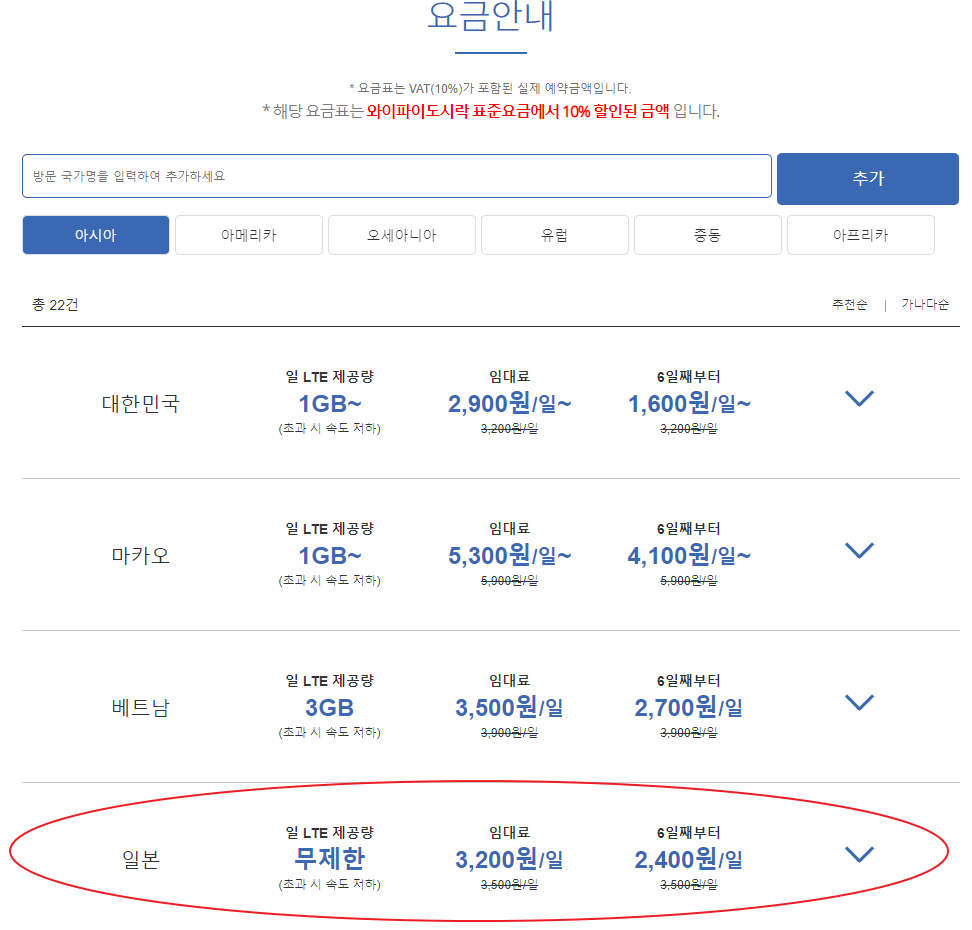
Task: Click the 일본 country name
Action: click(x=141, y=859)
